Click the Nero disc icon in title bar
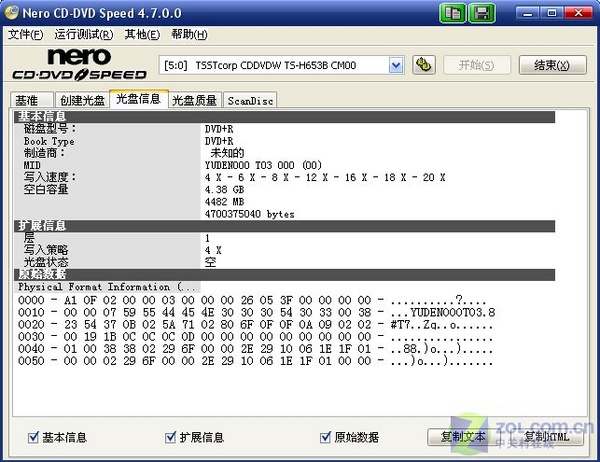This screenshot has width=600, height=462. coord(11,13)
